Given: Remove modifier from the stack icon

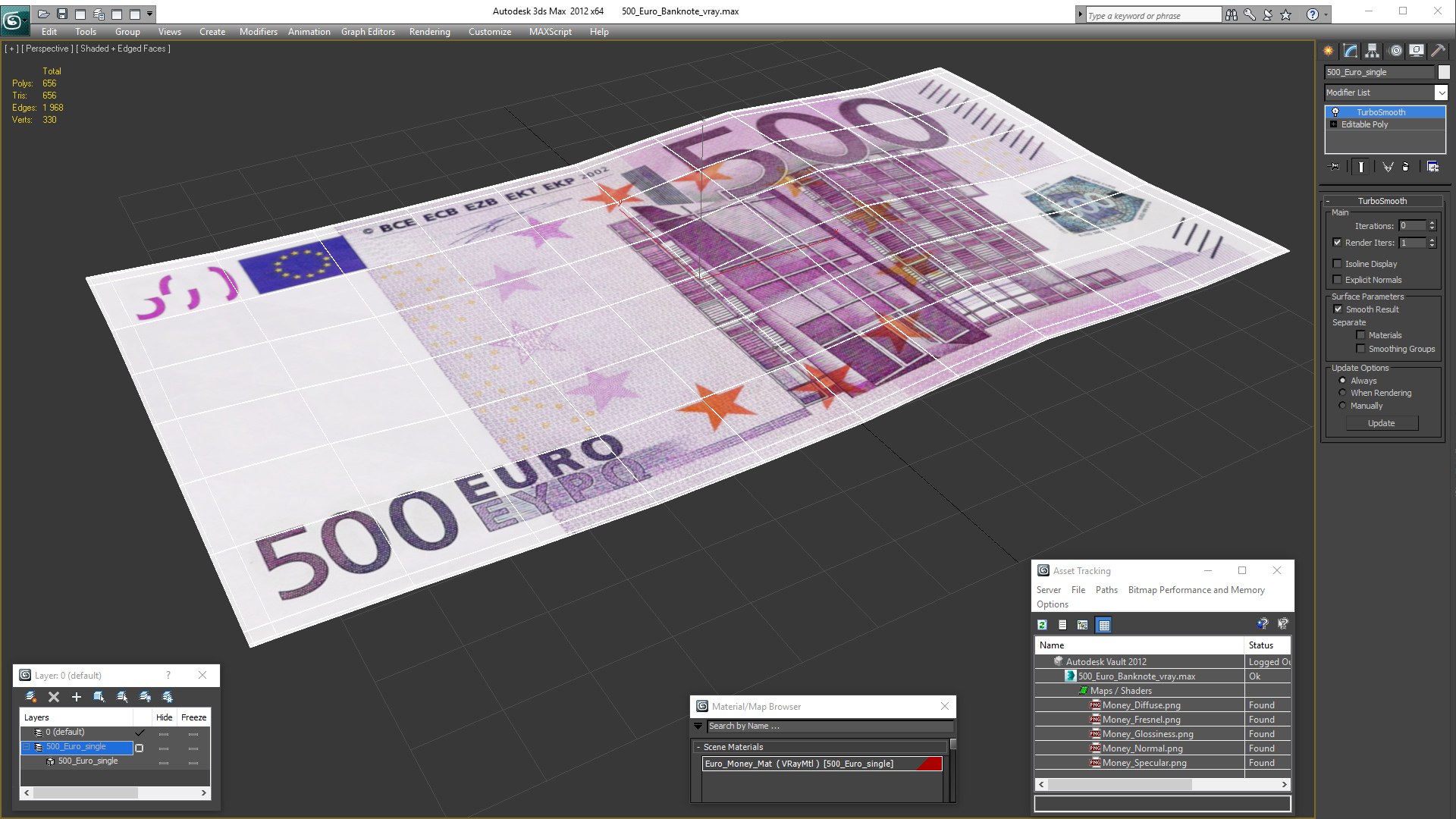Looking at the screenshot, I should (x=1406, y=167).
